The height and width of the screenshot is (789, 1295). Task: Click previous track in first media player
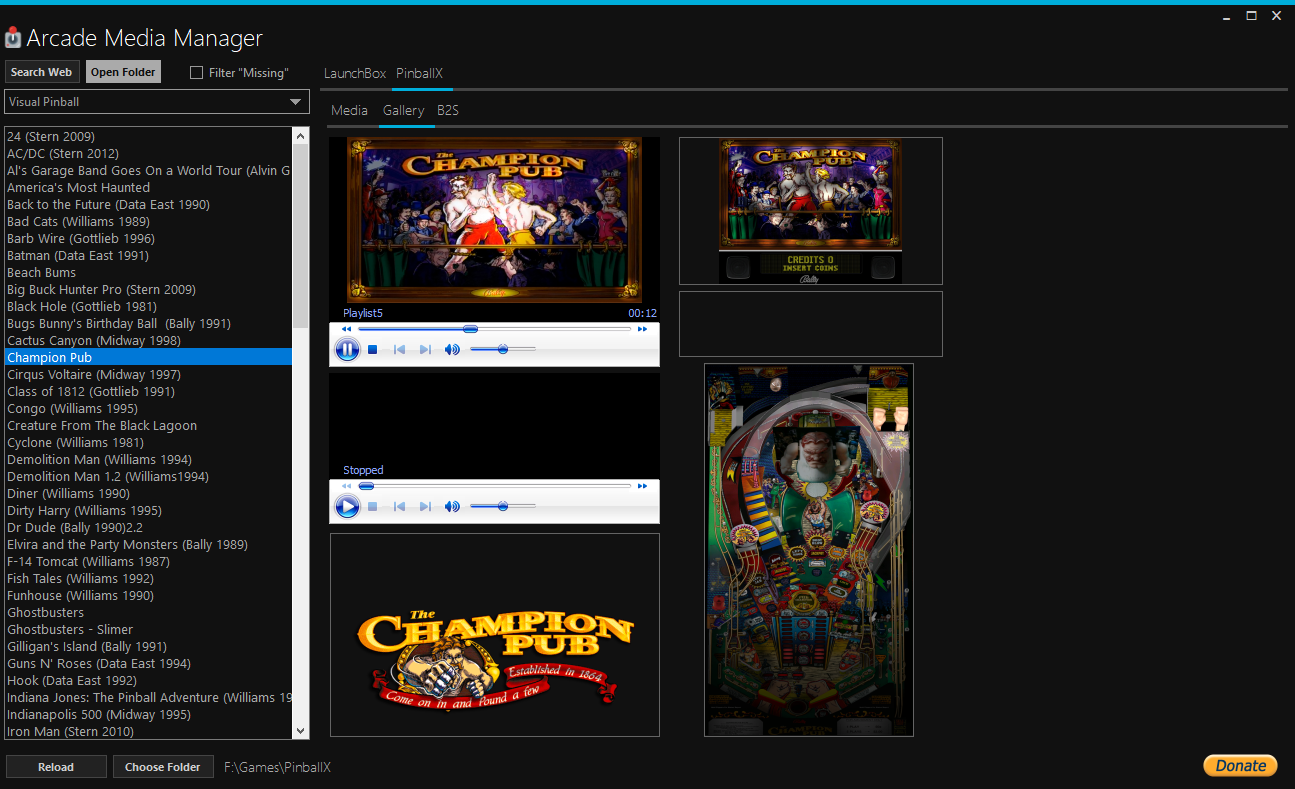[399, 349]
